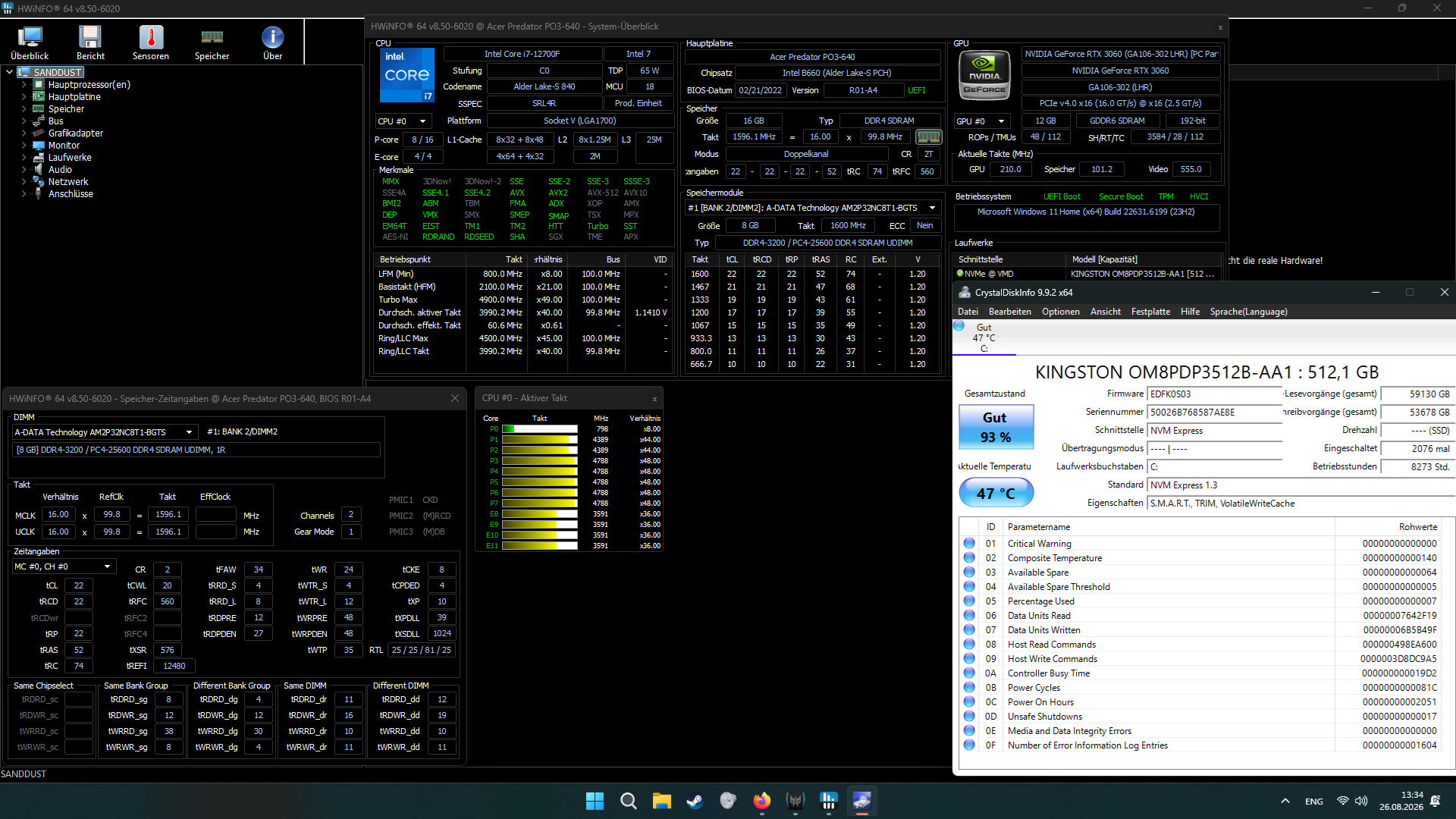Expand the Grafikadapter tree node

(x=24, y=133)
